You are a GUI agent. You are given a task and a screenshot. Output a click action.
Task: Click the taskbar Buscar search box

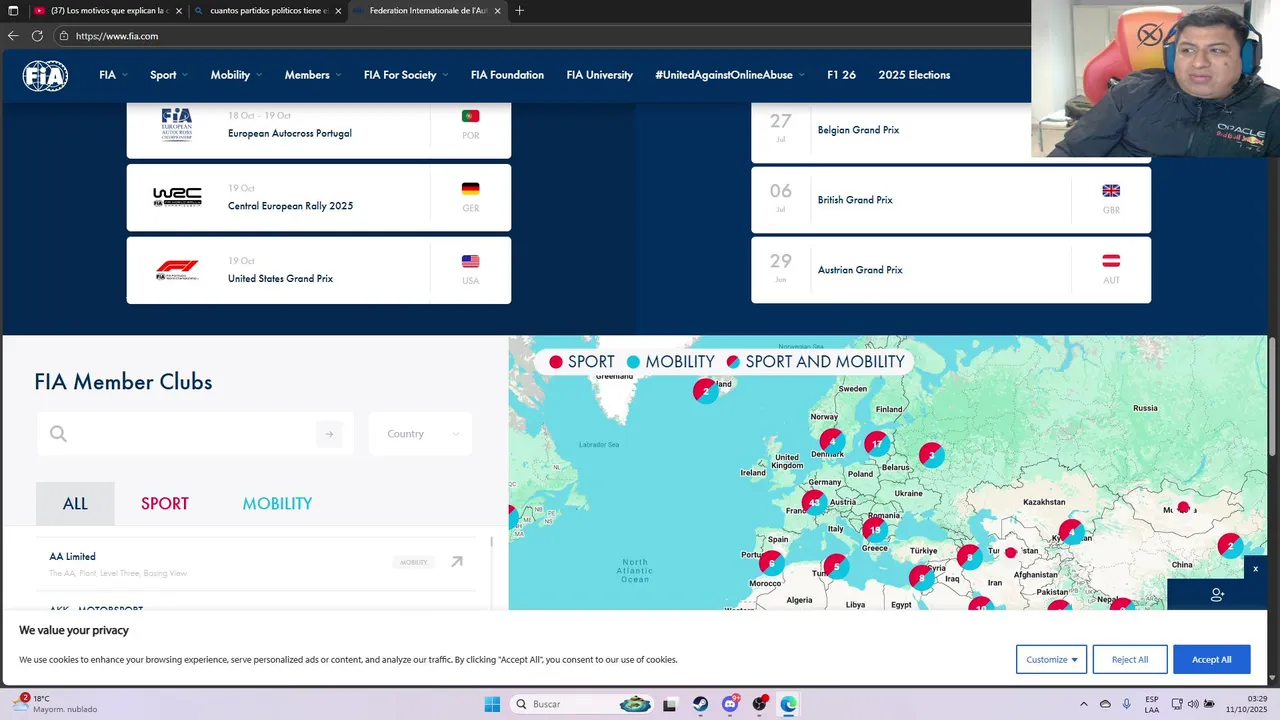click(582, 704)
